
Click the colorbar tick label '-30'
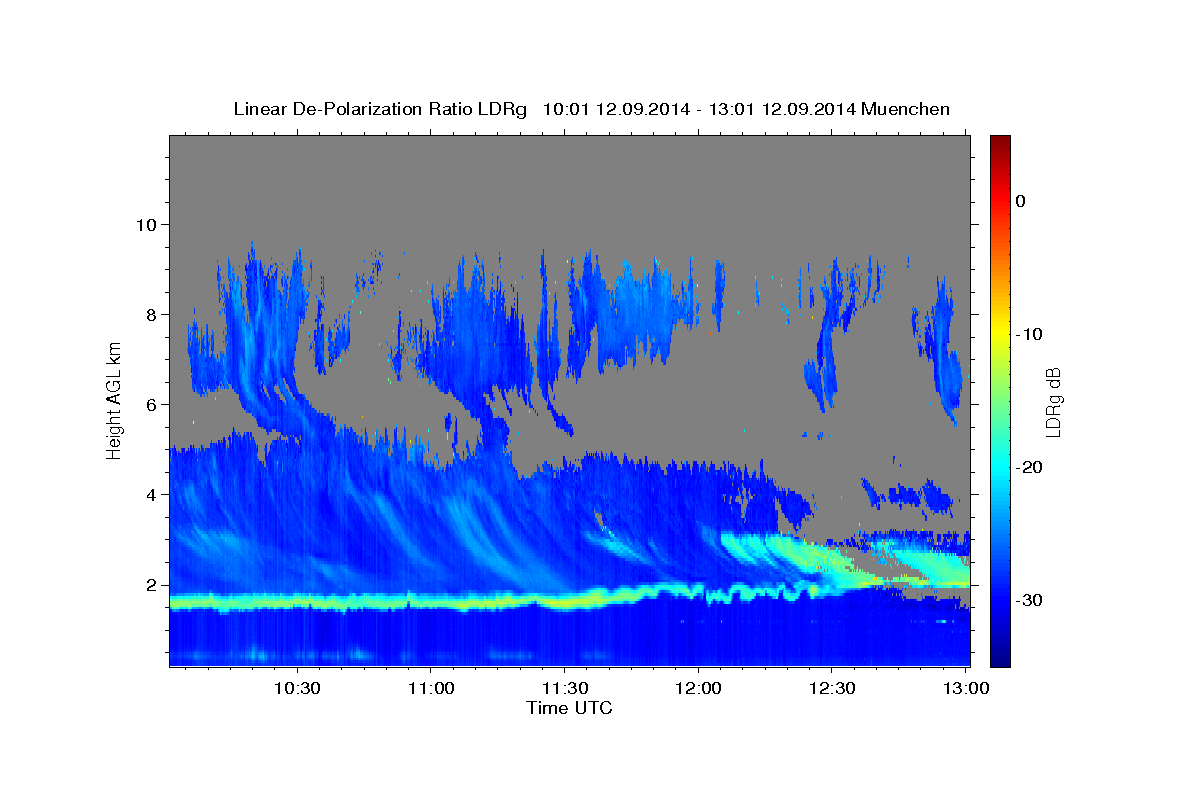click(1029, 600)
